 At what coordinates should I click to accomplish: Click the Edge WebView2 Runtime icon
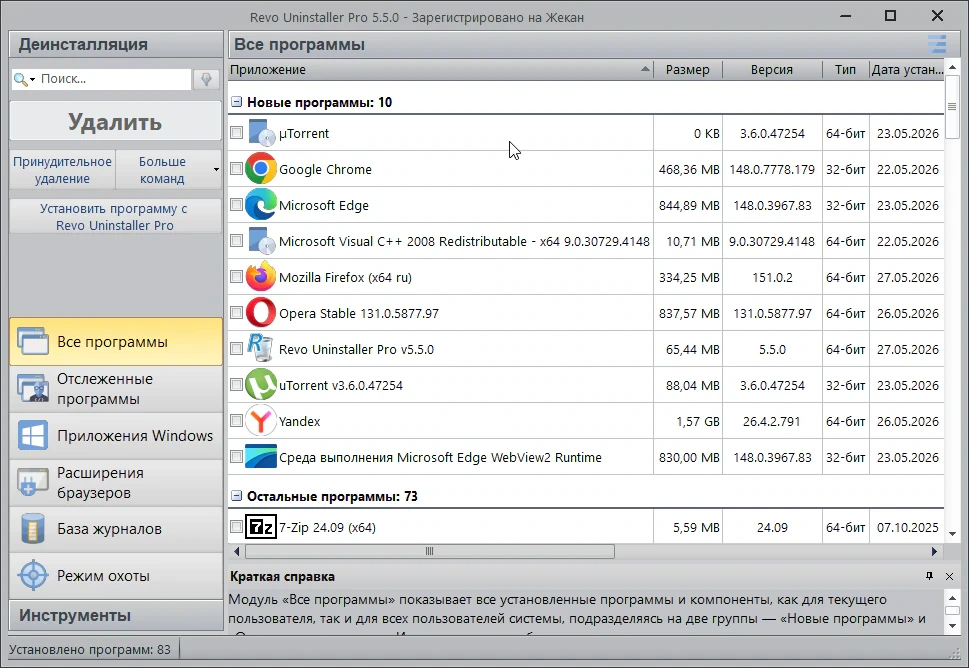coord(261,457)
